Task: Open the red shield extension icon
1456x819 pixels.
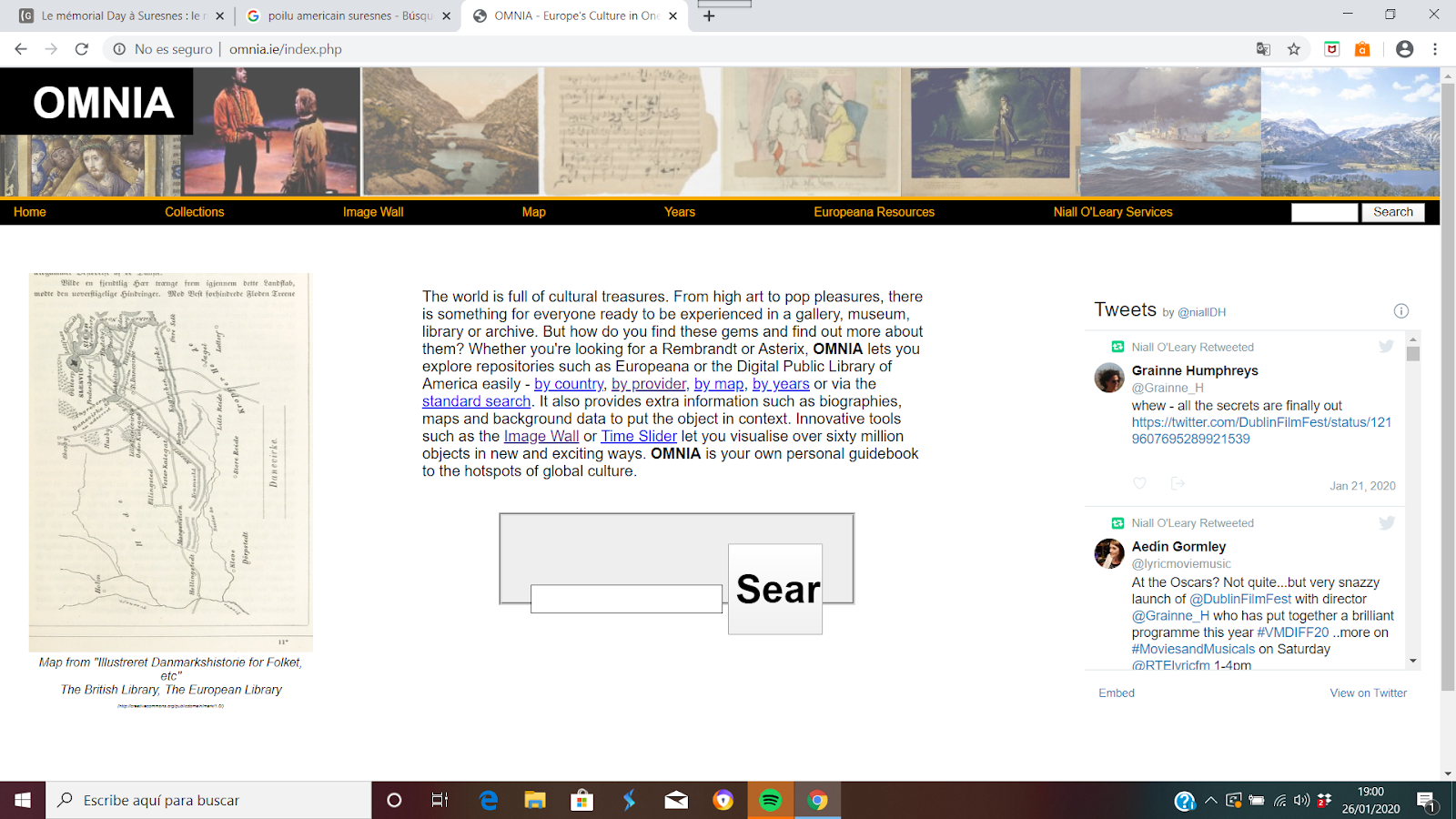Action: pos(1332,49)
